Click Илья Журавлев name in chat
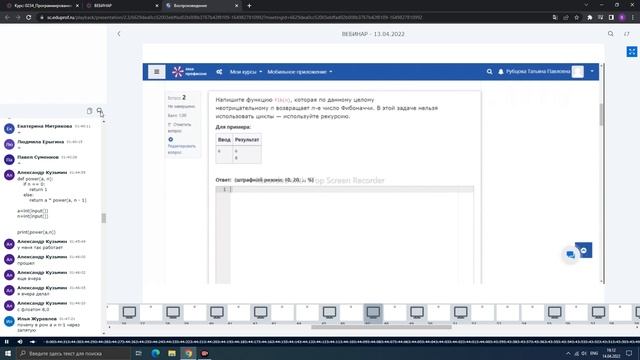The width and height of the screenshot is (640, 360). 37,319
